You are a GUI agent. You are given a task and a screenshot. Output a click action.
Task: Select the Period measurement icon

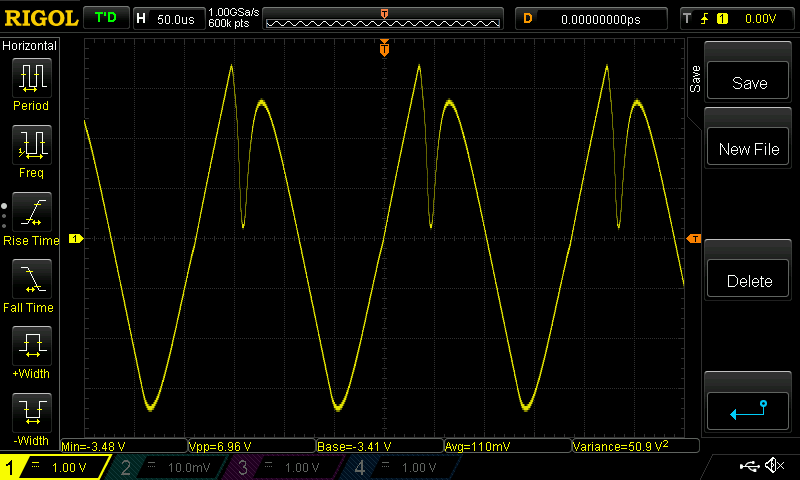31,77
